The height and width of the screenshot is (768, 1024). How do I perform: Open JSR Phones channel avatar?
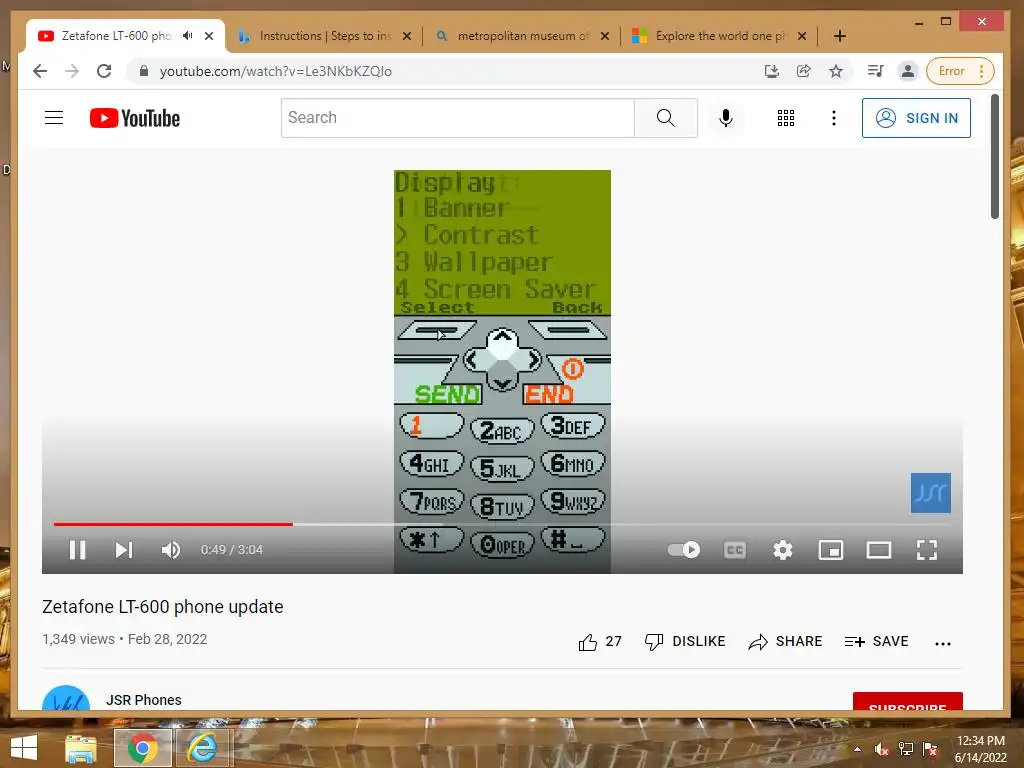(66, 698)
